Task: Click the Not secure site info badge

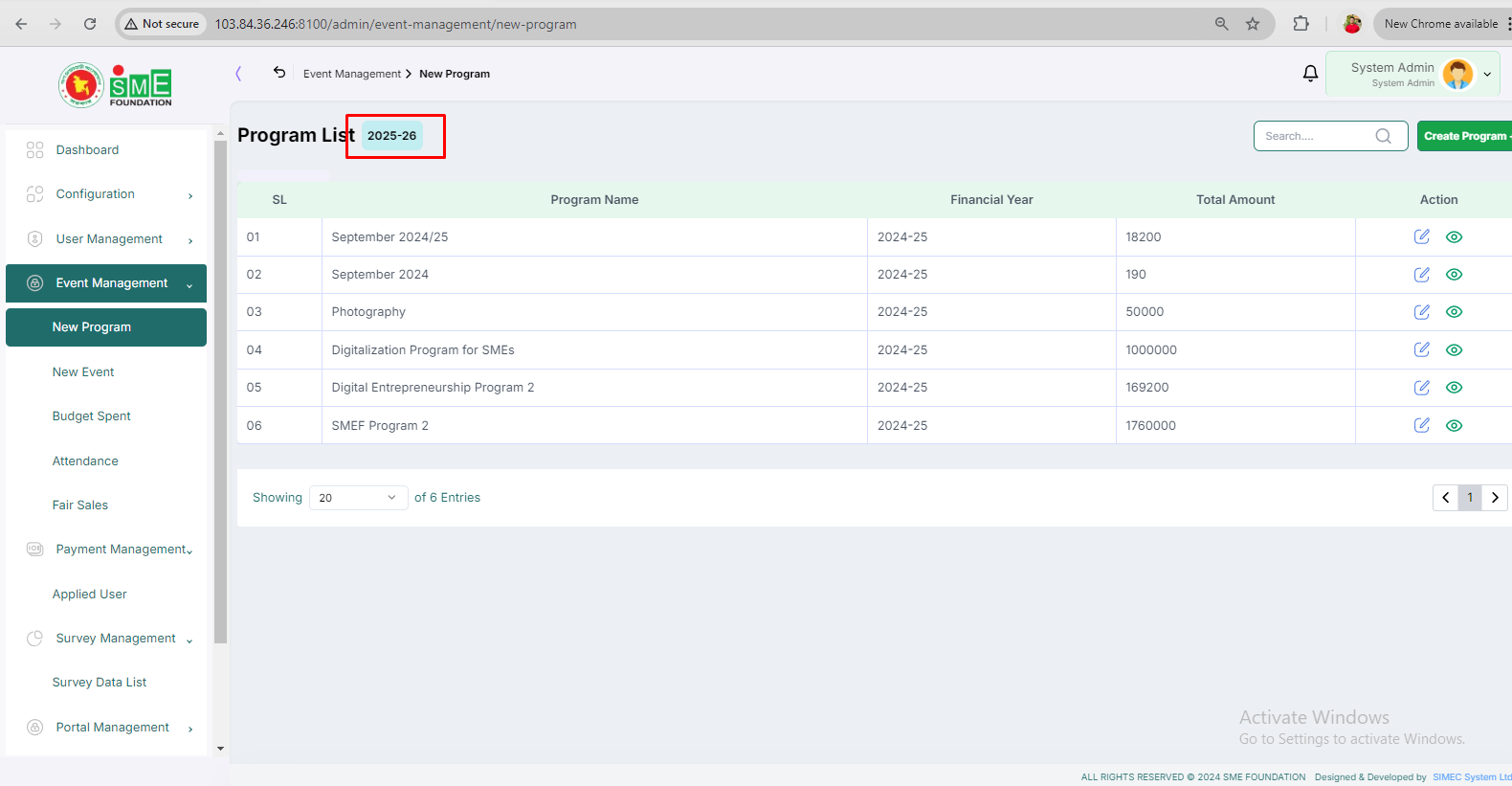Action: [162, 24]
